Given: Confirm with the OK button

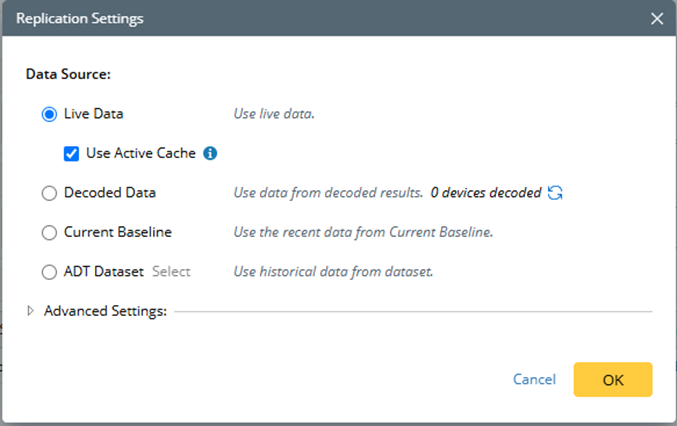Looking at the screenshot, I should pos(612,380).
